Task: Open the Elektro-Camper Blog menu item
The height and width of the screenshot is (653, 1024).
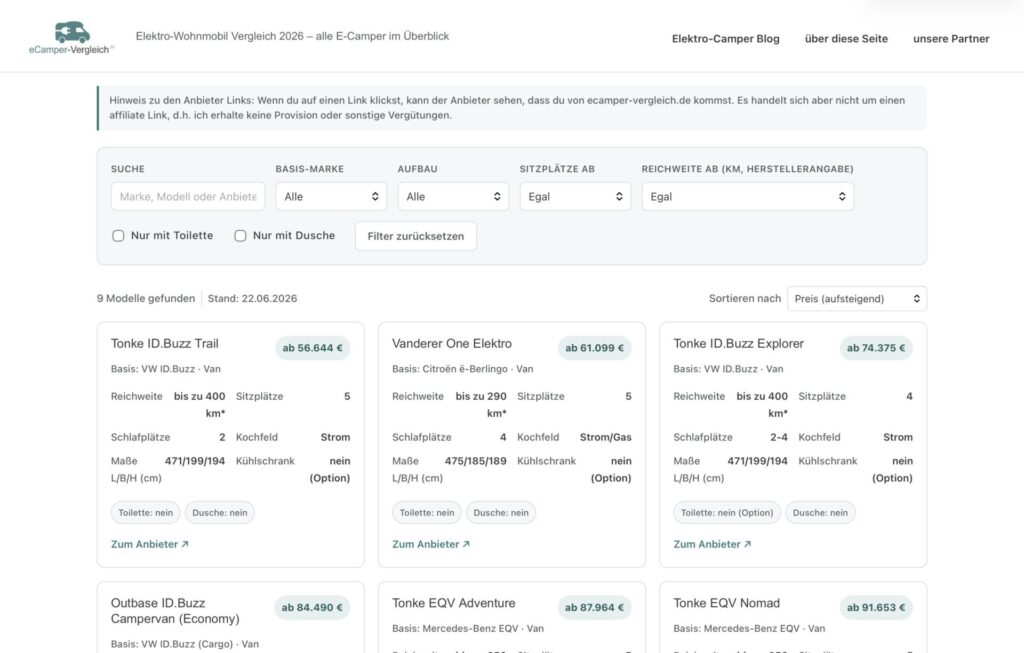Action: (726, 39)
